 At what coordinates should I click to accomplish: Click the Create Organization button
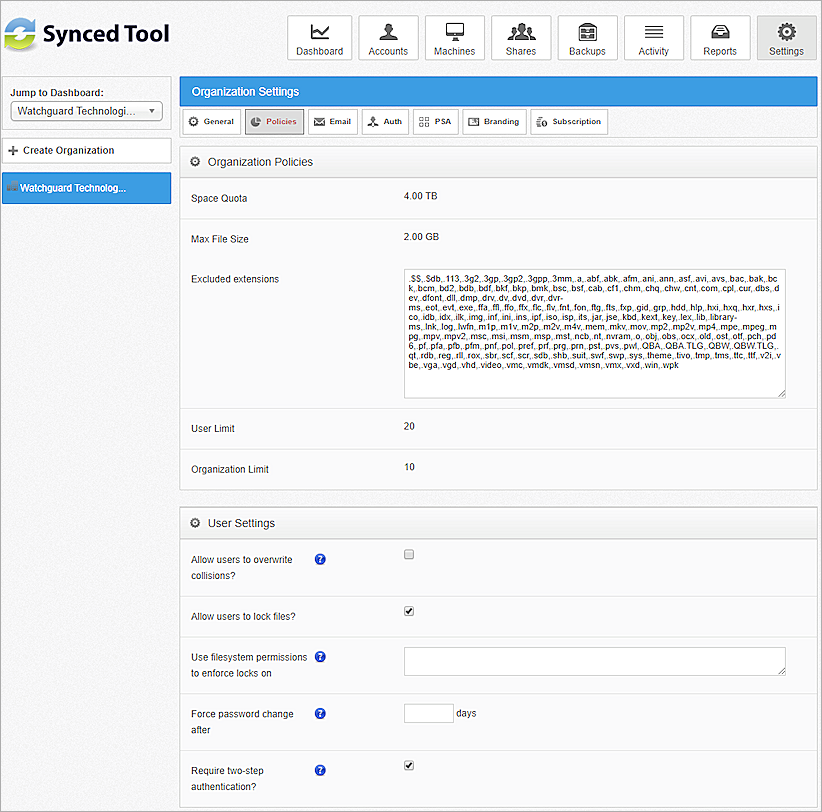pos(86,150)
